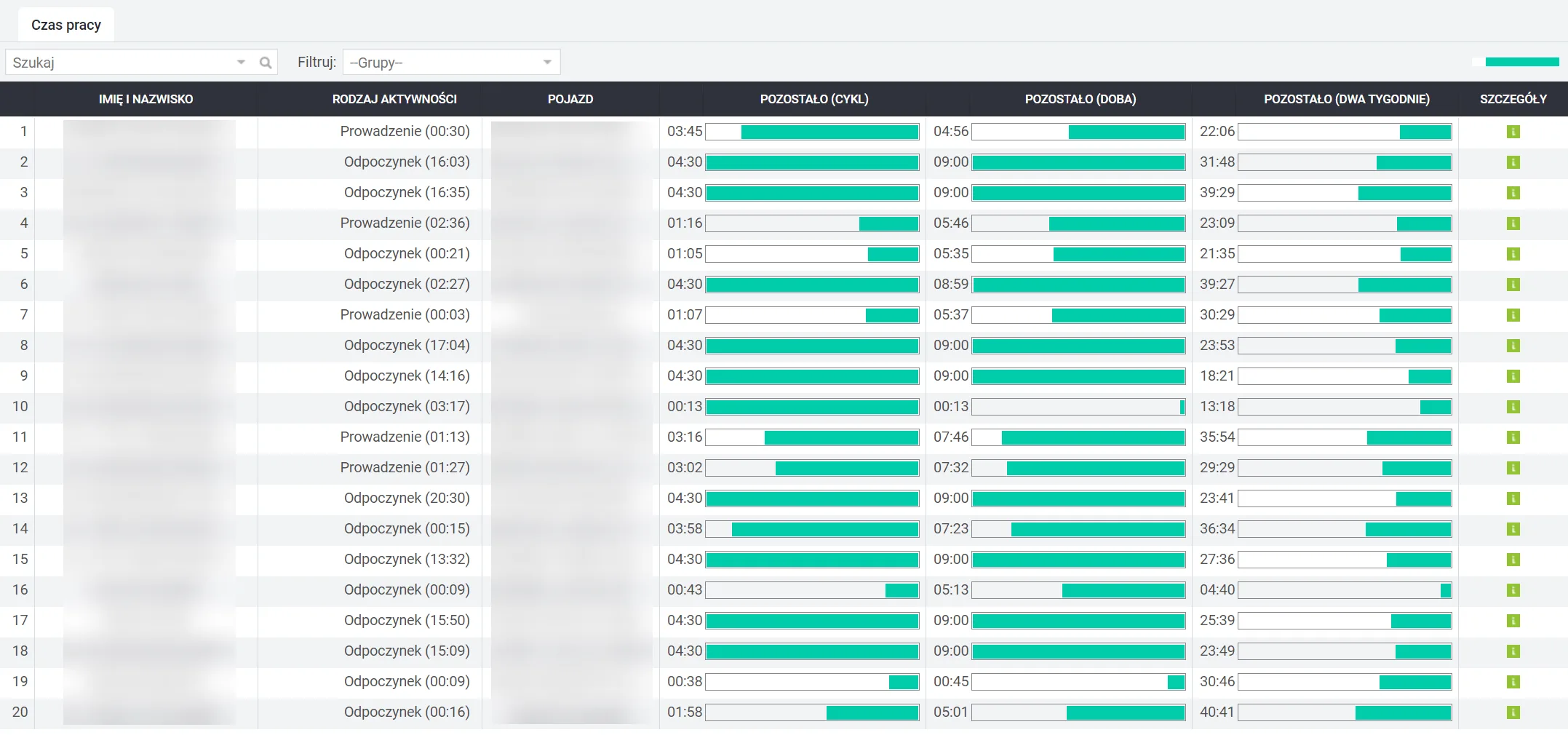Open the --Grupy-- filter dropdown
This screenshot has height=735, width=1568.
[451, 62]
